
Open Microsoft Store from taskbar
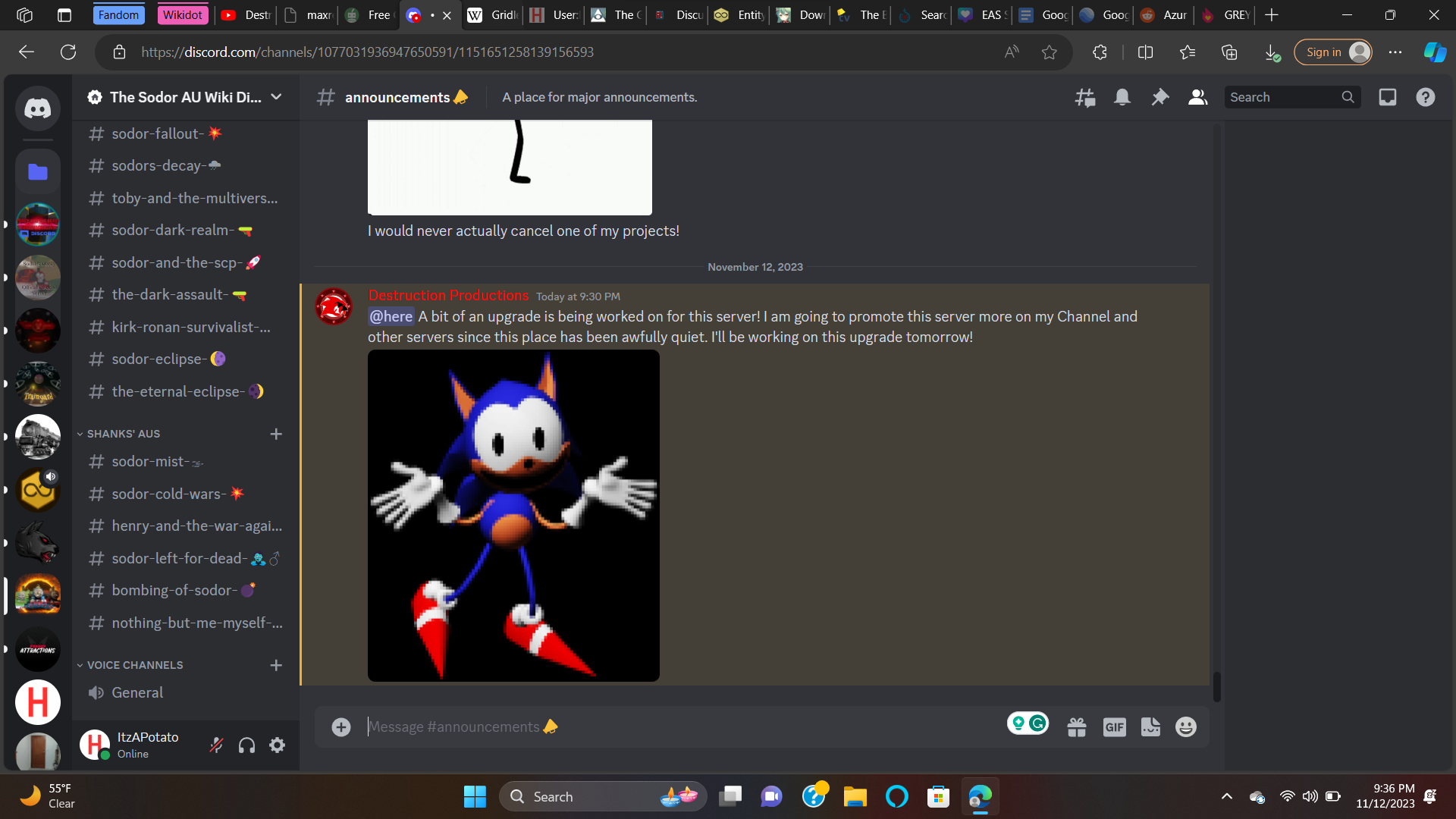(938, 796)
